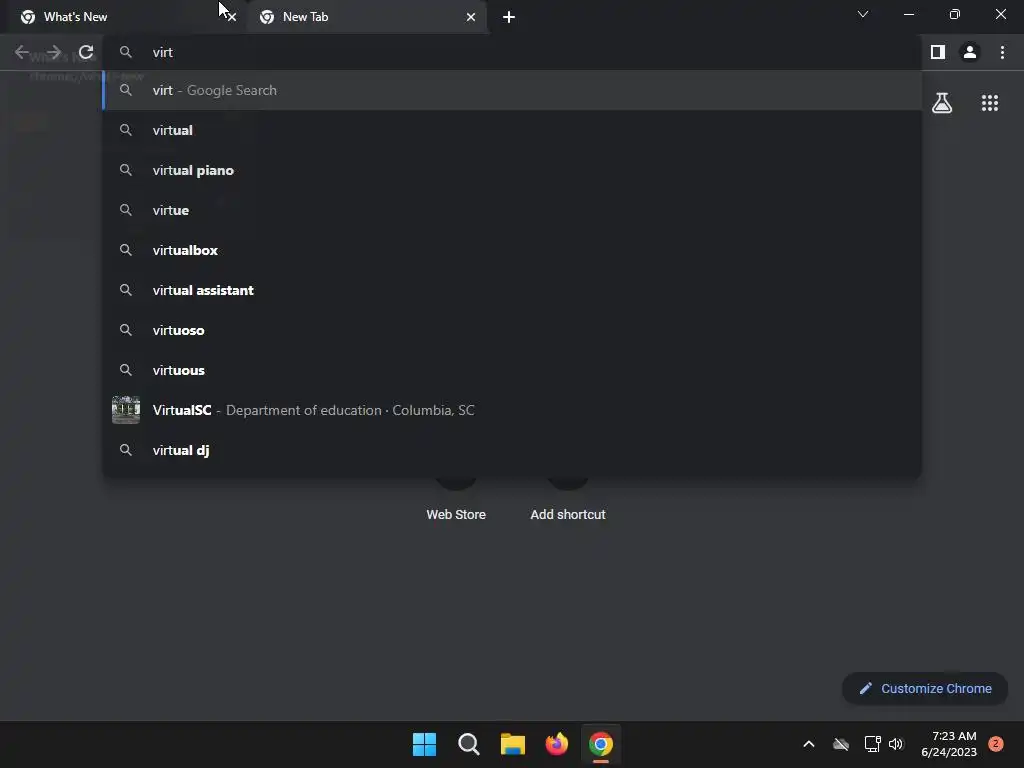The height and width of the screenshot is (768, 1024).
Task: Click the Chrome taskbar icon
Action: 601,744
